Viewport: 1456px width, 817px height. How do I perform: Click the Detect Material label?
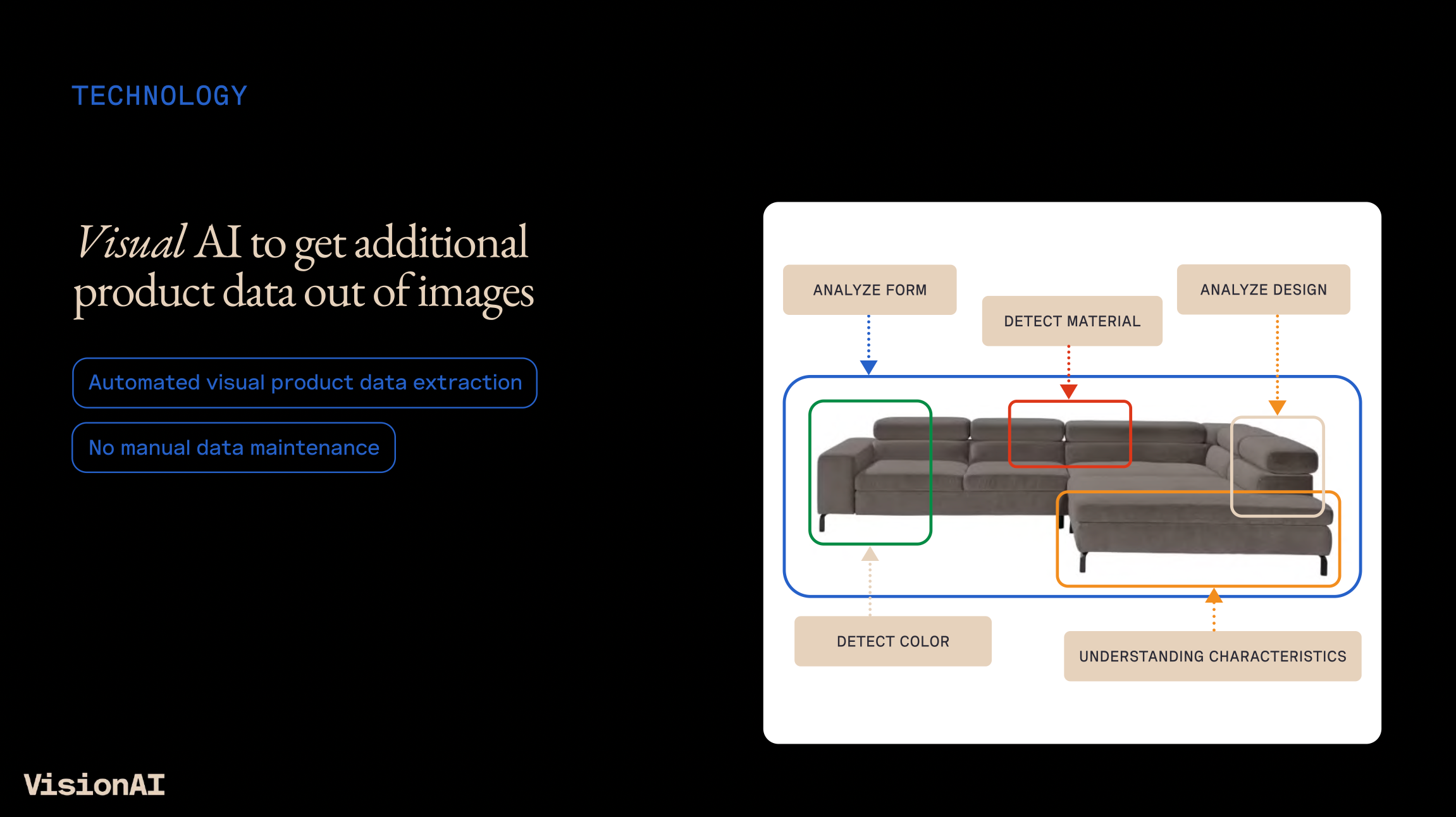click(1071, 321)
